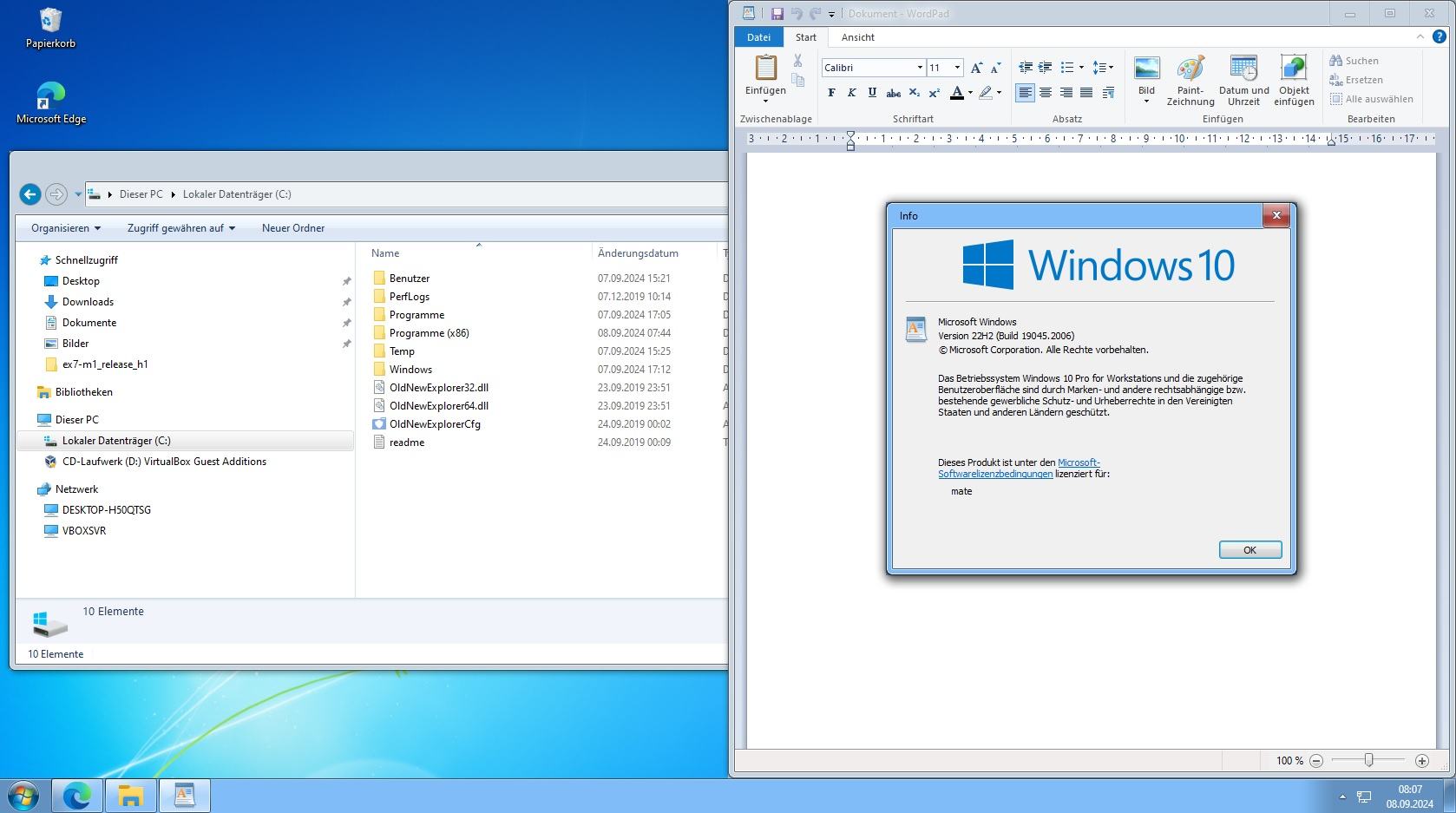Click the Suchen button in WordPad
Screen dimensions: 1456x813
1354,61
